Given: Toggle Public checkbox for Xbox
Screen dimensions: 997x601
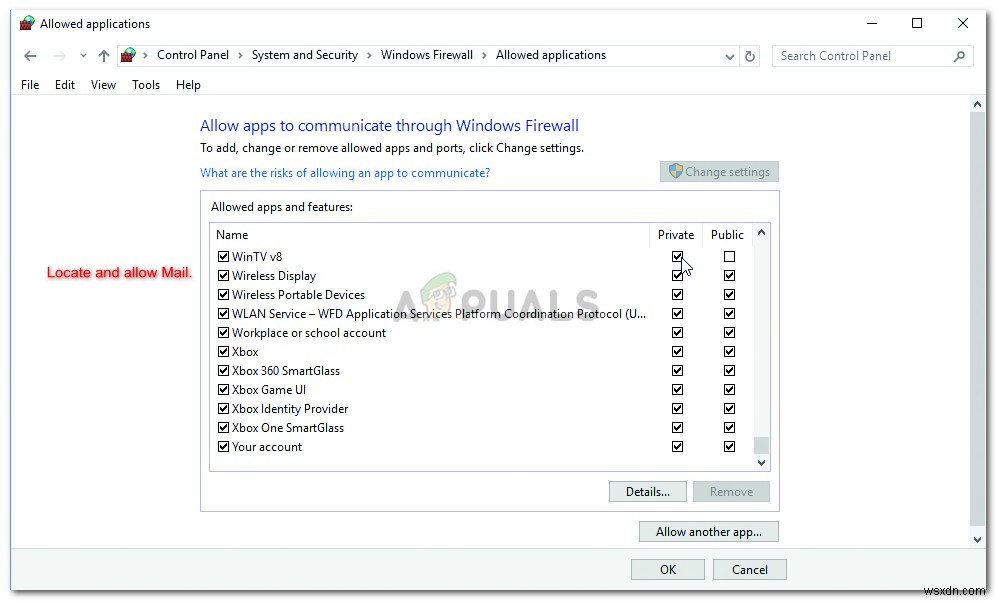Looking at the screenshot, I should tap(729, 352).
